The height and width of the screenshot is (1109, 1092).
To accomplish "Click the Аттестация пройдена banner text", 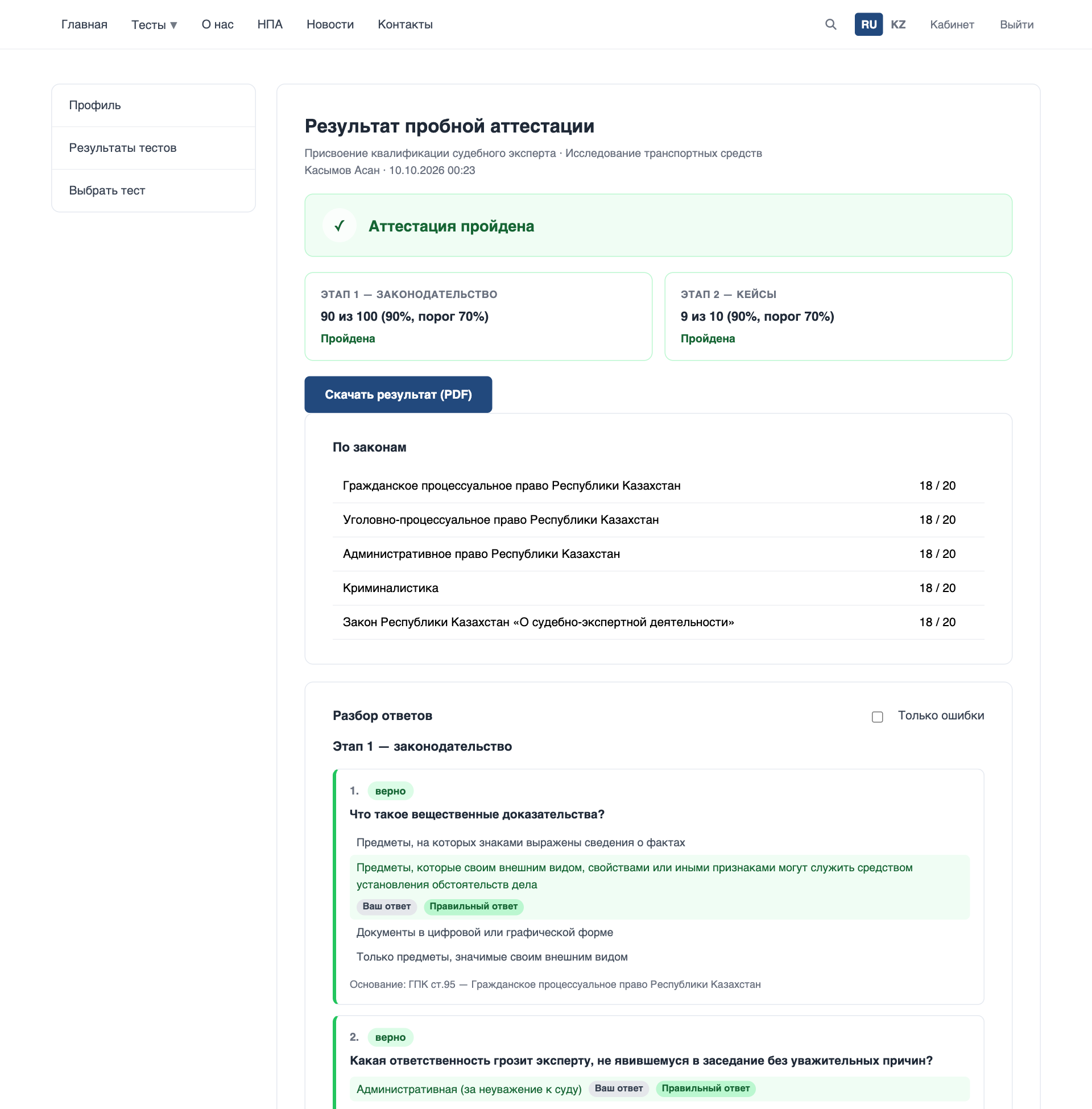I will tap(452, 226).
